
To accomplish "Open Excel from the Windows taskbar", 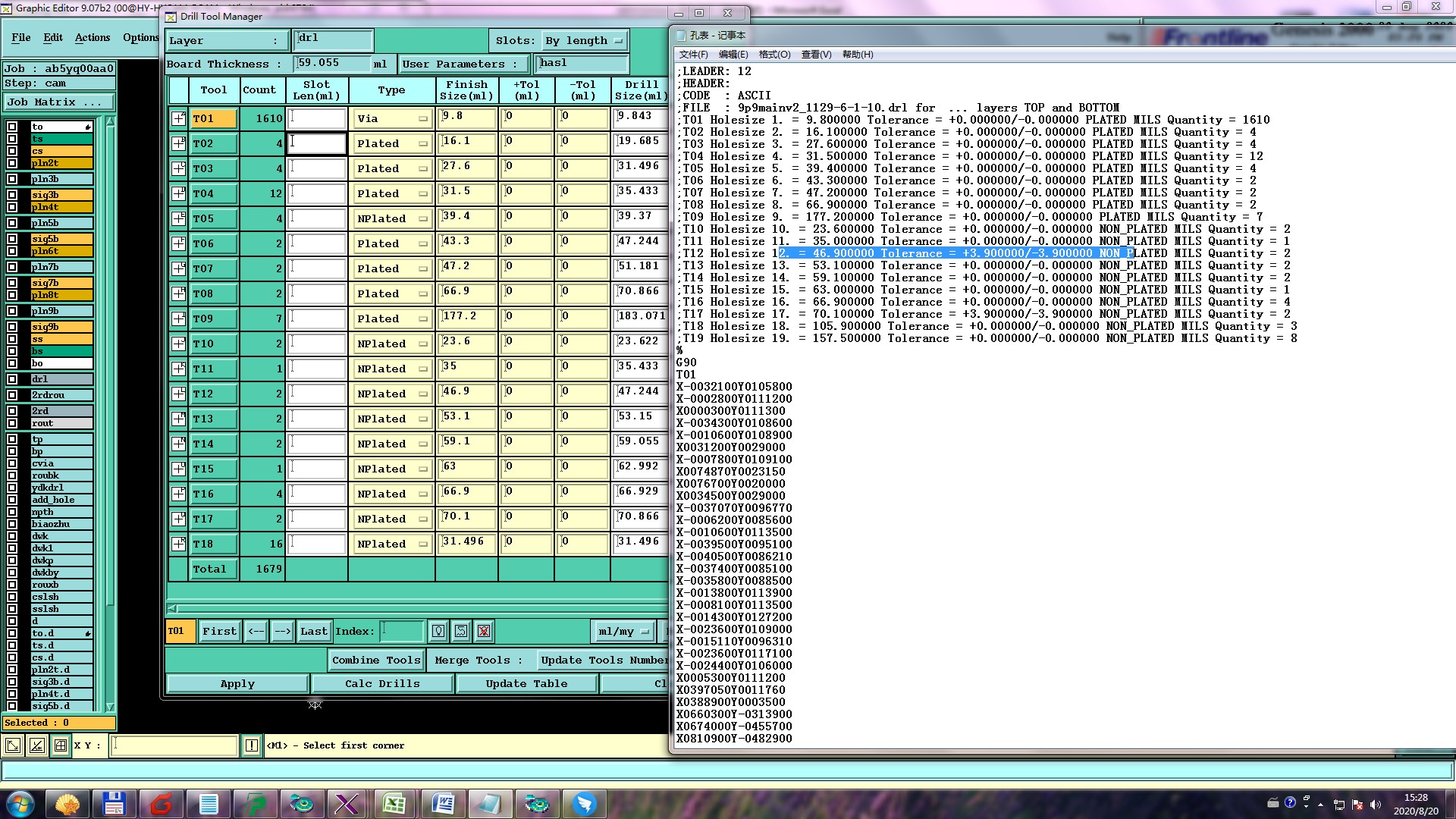I will click(394, 804).
